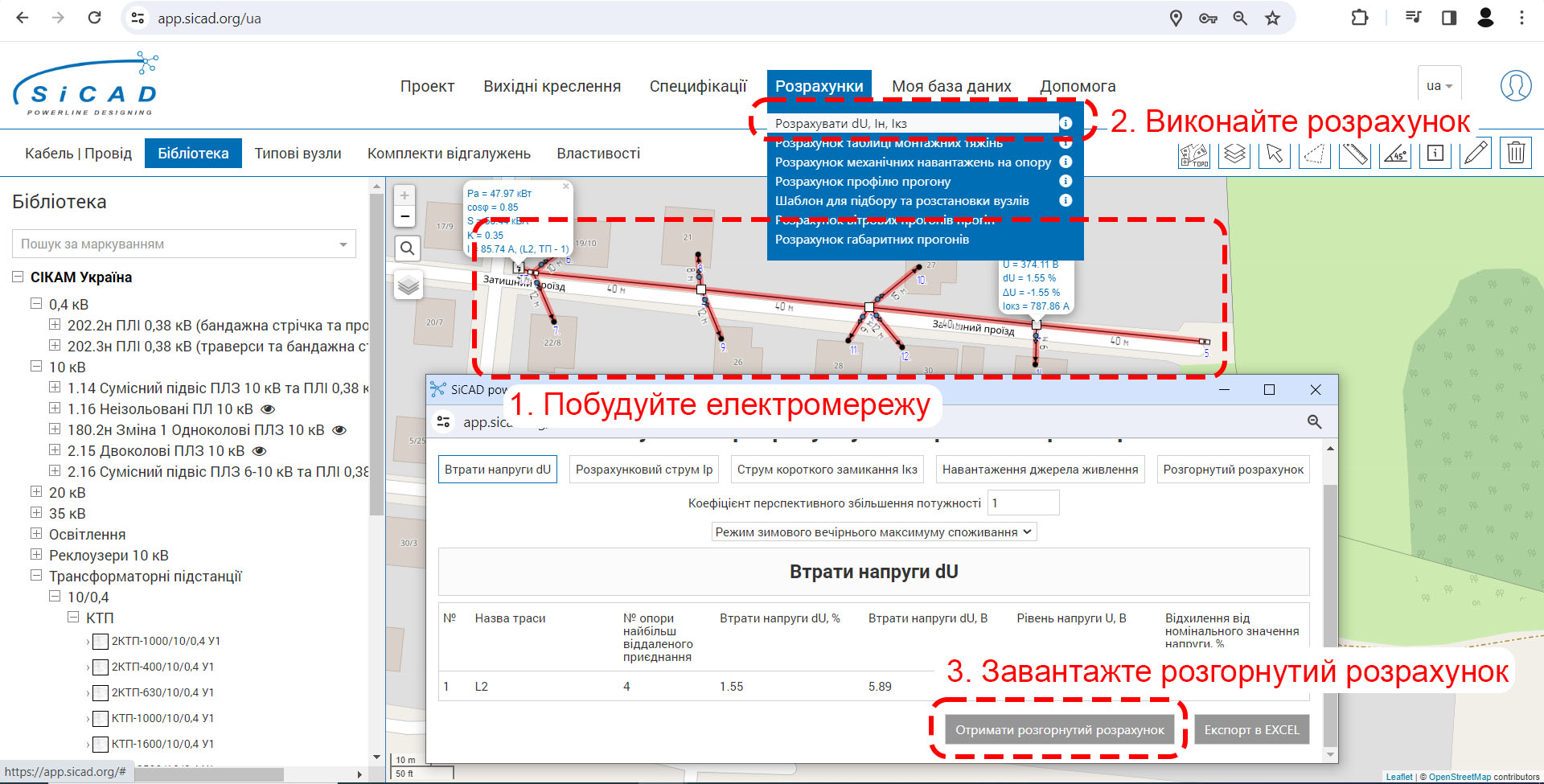Toggle visibility of 2.15 Двоколові ПЛЗ

point(260,451)
